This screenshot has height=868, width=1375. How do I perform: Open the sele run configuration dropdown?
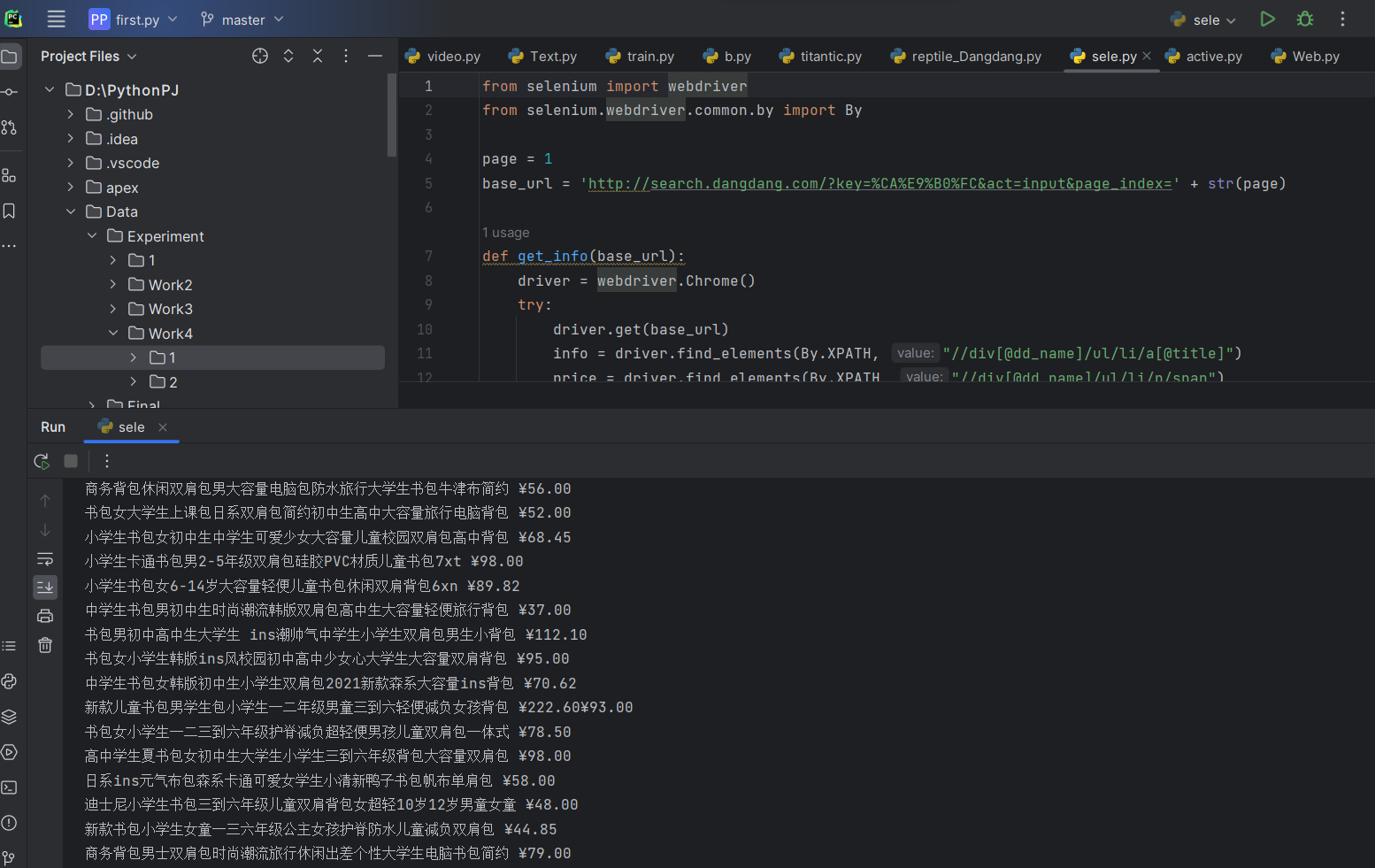(x=1203, y=19)
